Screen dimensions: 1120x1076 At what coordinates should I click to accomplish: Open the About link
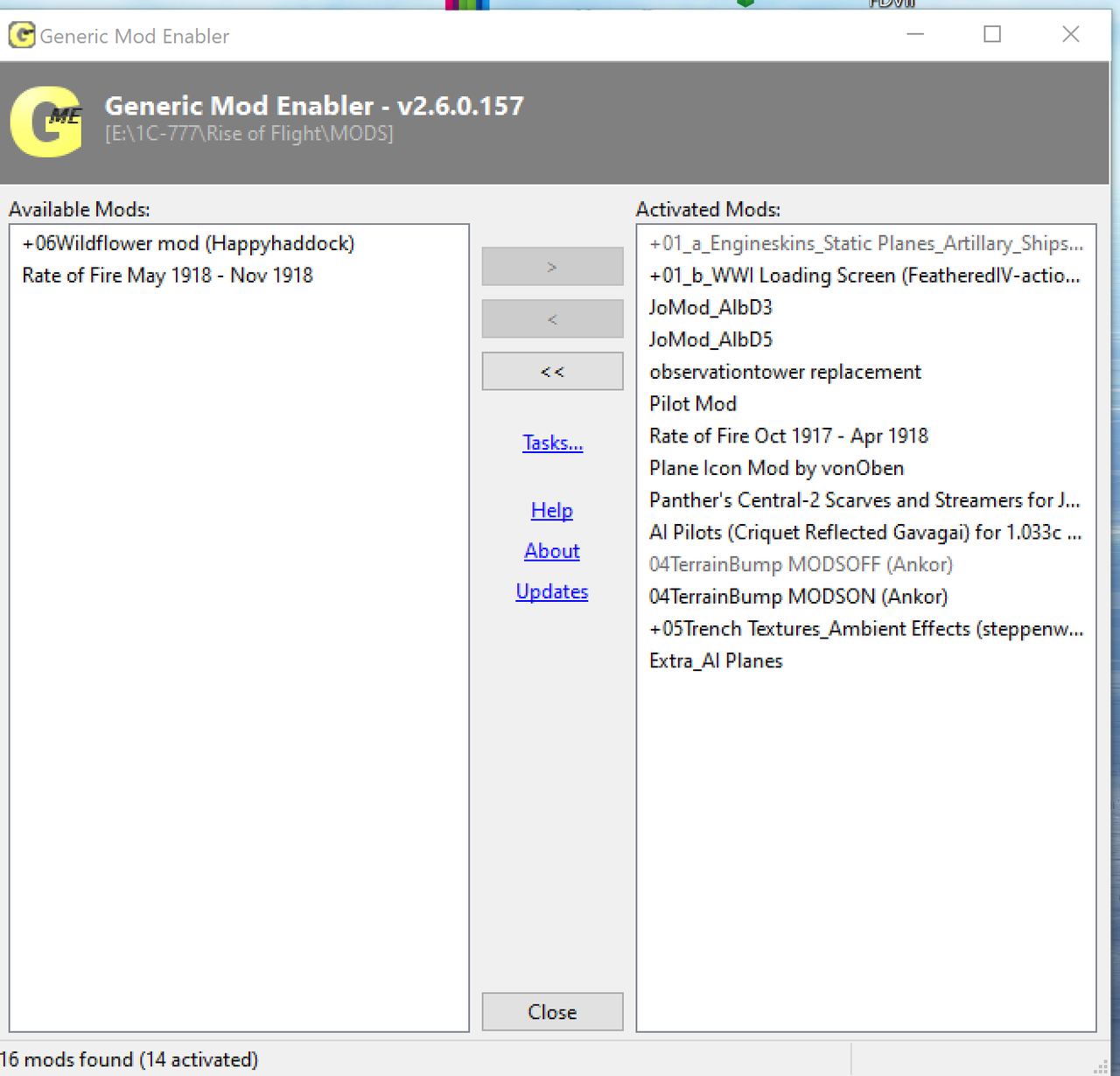pos(552,551)
